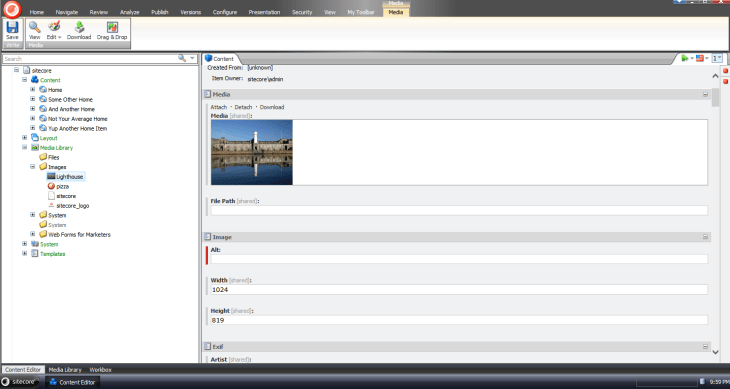Open the Publish ribbon tab
The width and height of the screenshot is (730, 389).
coord(160,12)
